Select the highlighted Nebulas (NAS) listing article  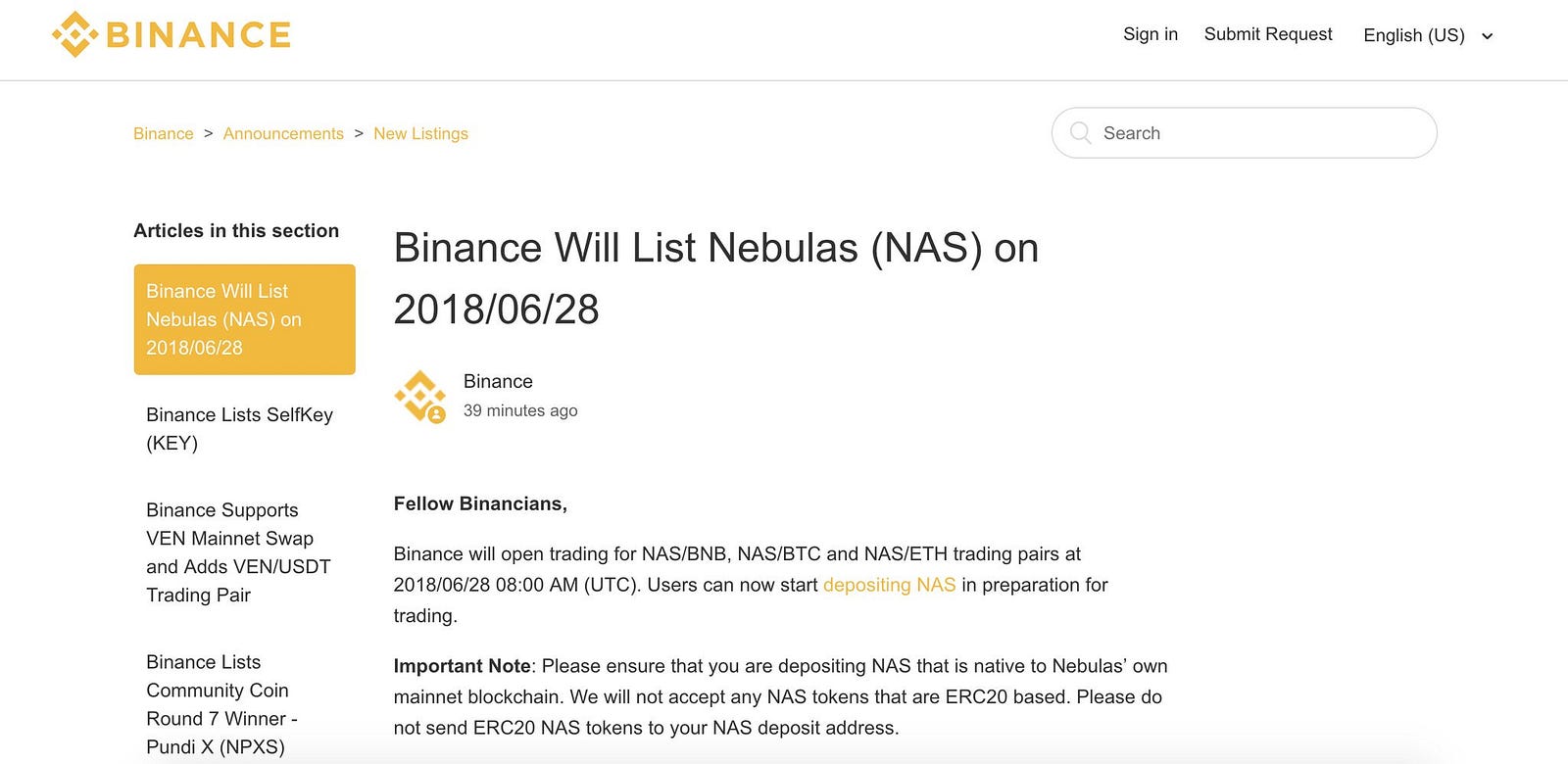(244, 319)
